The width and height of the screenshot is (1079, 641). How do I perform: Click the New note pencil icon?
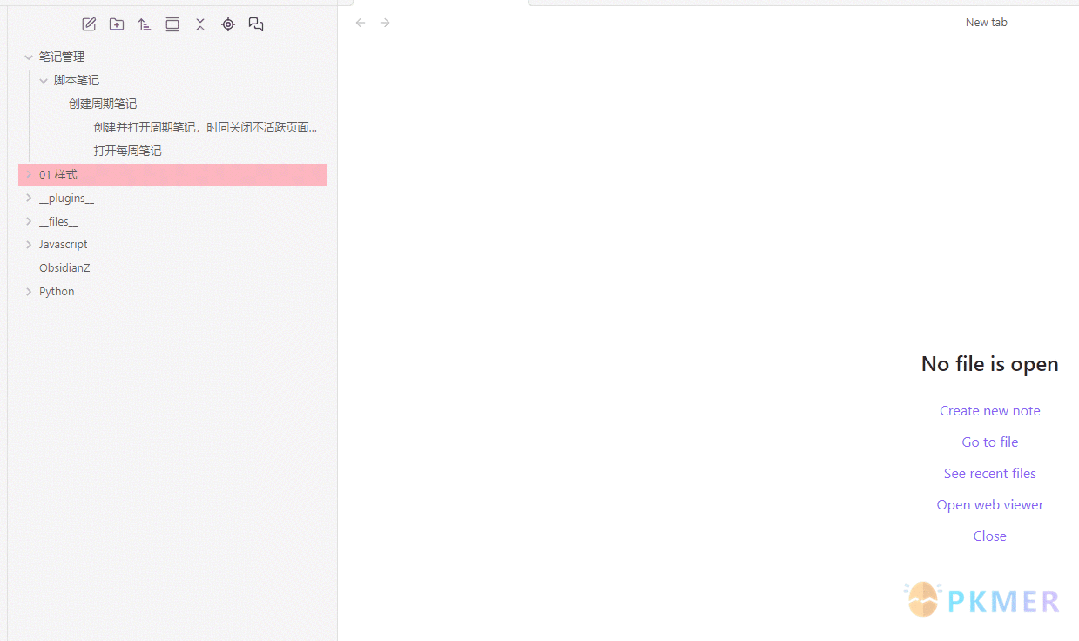89,24
